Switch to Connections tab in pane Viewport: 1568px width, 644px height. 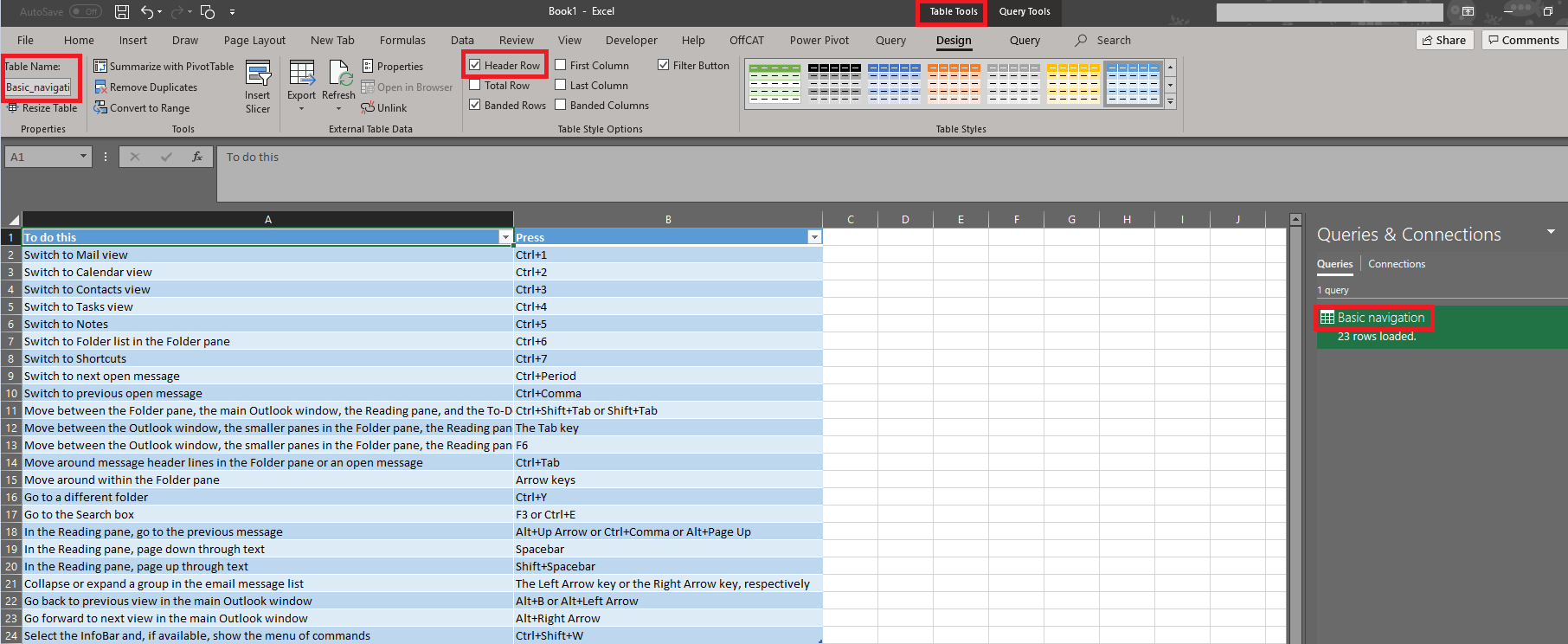(1397, 264)
